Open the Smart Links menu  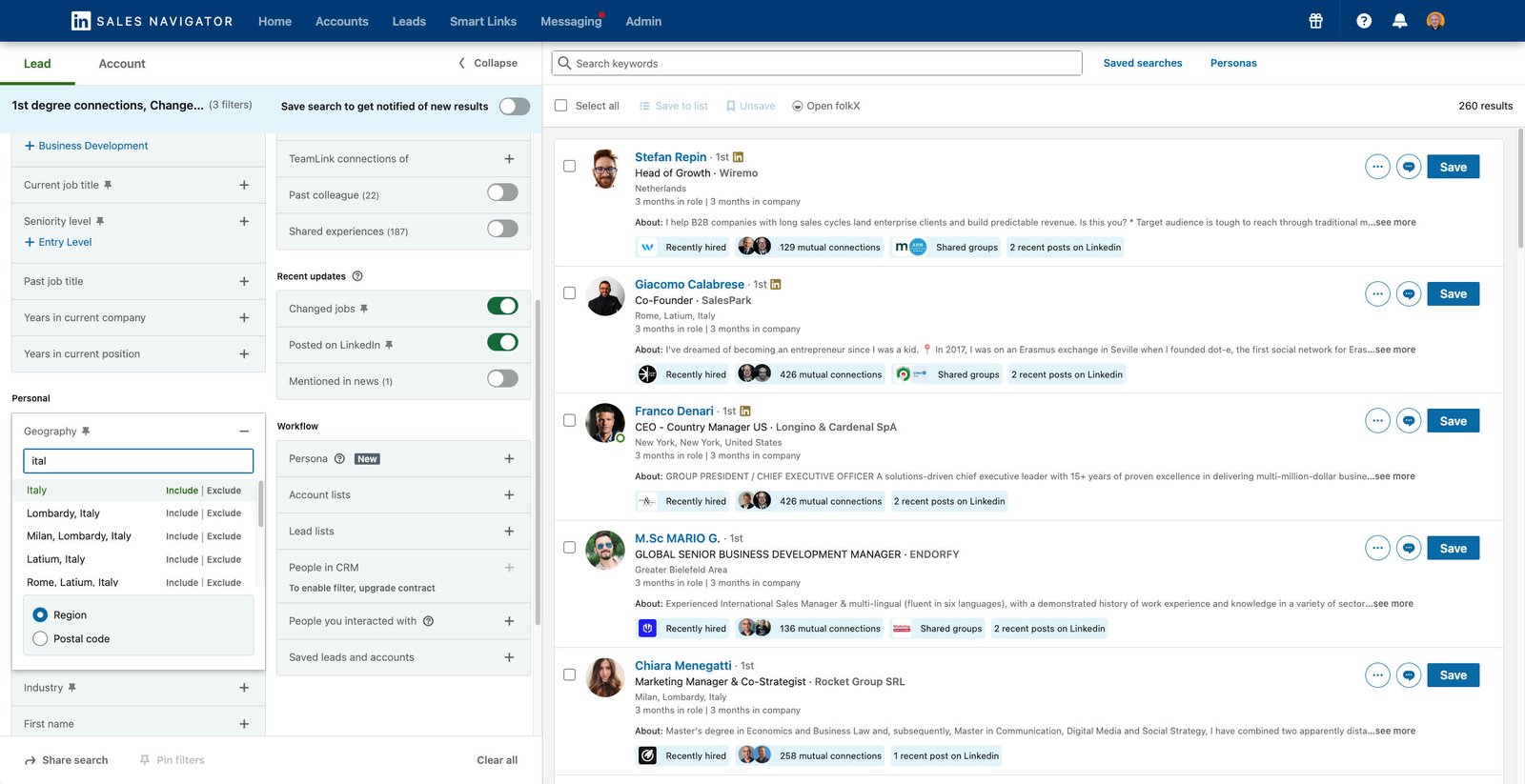pos(483,21)
